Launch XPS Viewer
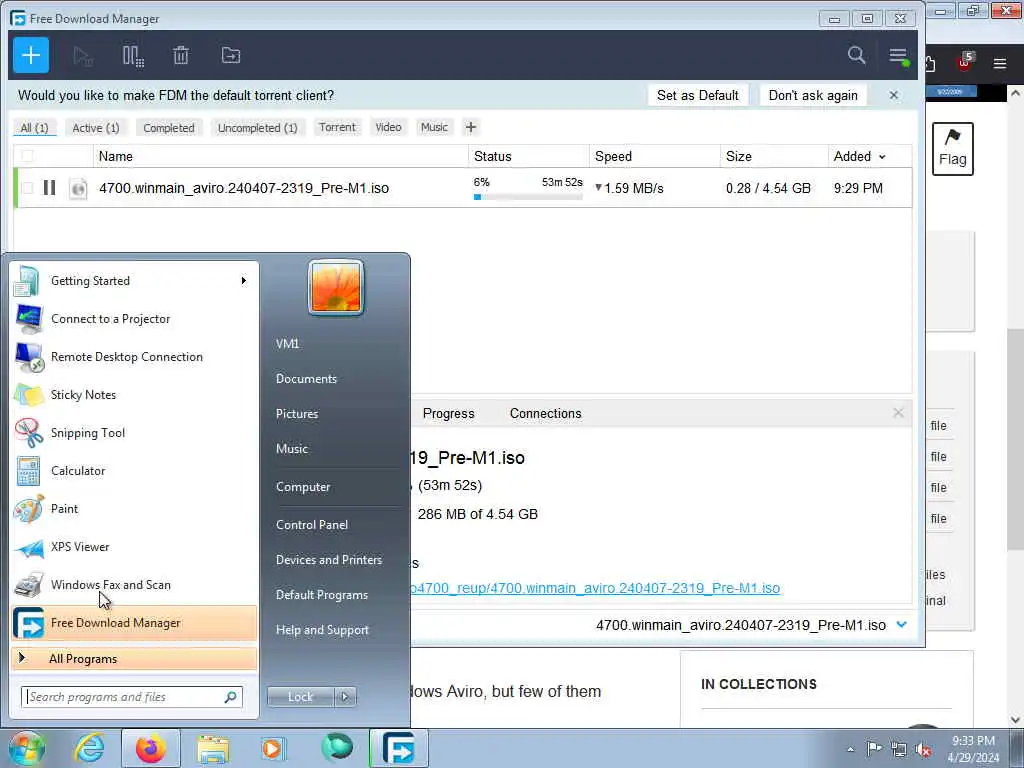The height and width of the screenshot is (768, 1024). pos(135,547)
